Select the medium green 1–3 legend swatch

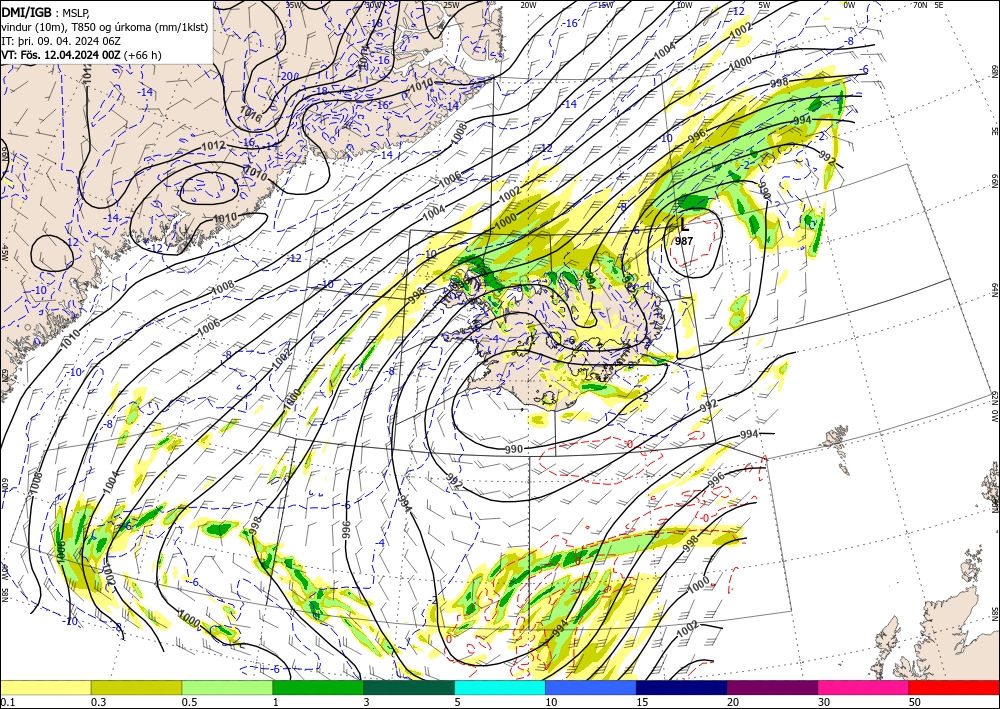318,687
